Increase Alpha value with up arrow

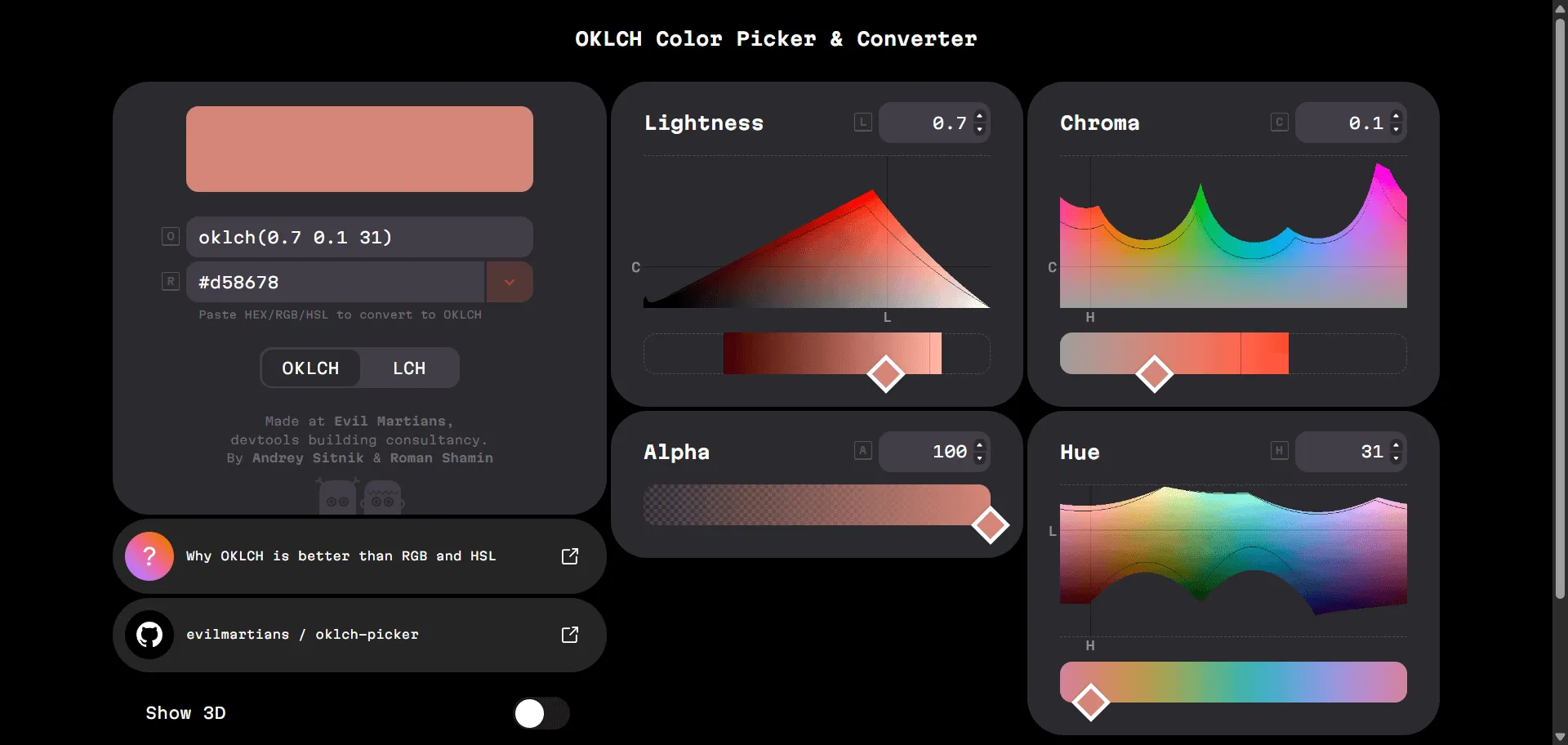click(x=980, y=444)
